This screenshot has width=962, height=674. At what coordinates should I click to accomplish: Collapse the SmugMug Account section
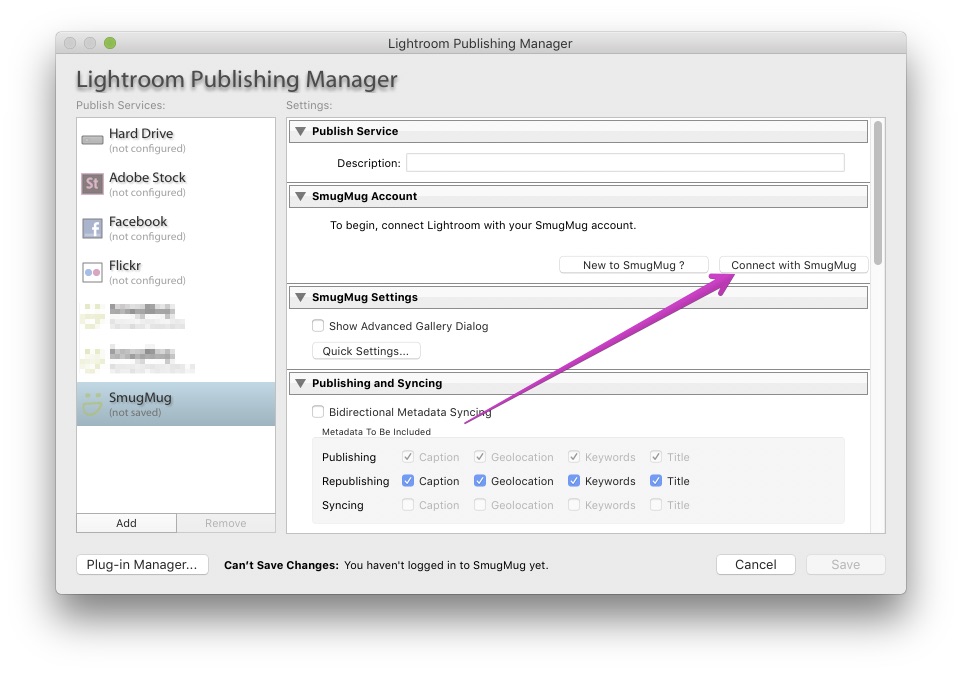coord(301,196)
